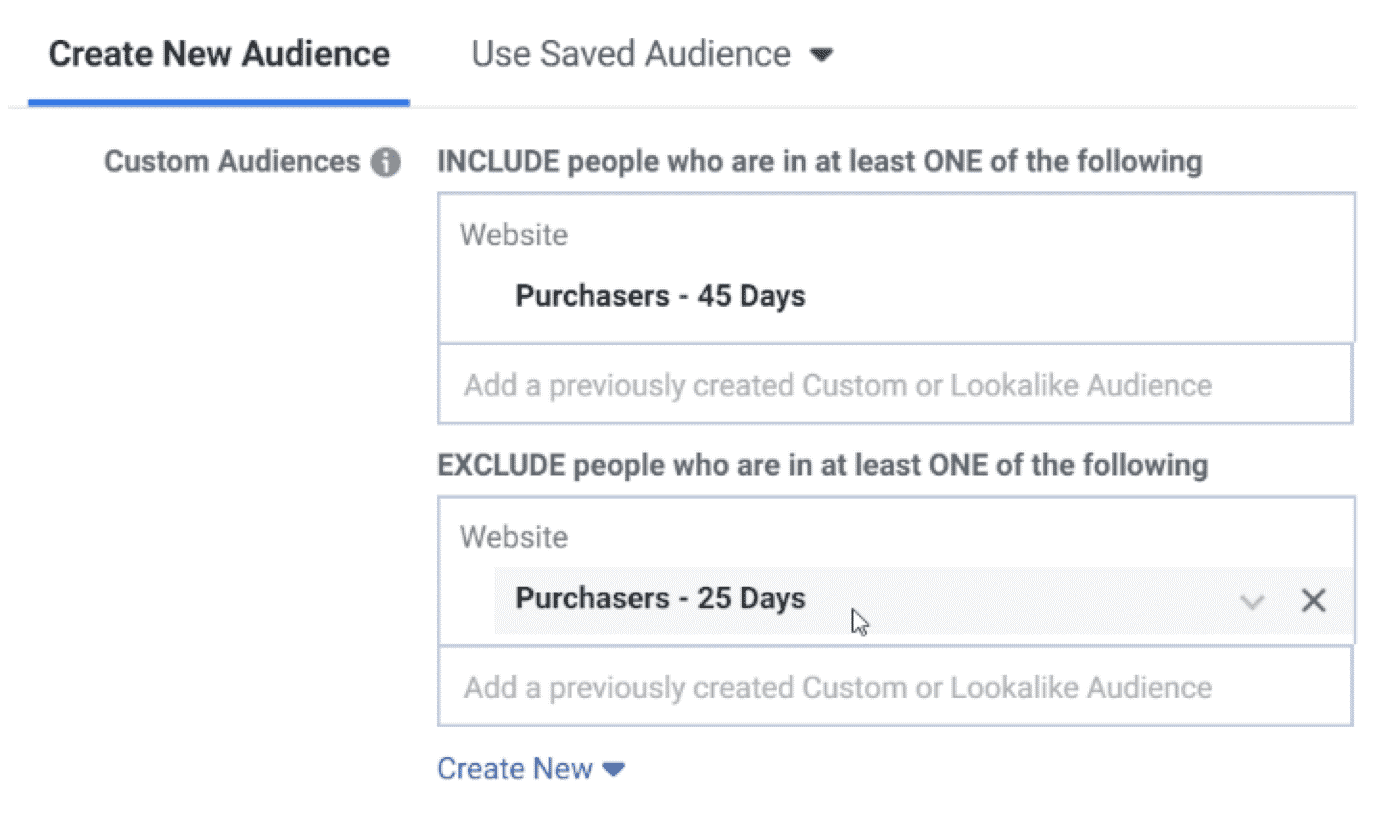Remove Purchasers - 25 Days with the X
Screen dimensions: 1400x830
point(1313,600)
